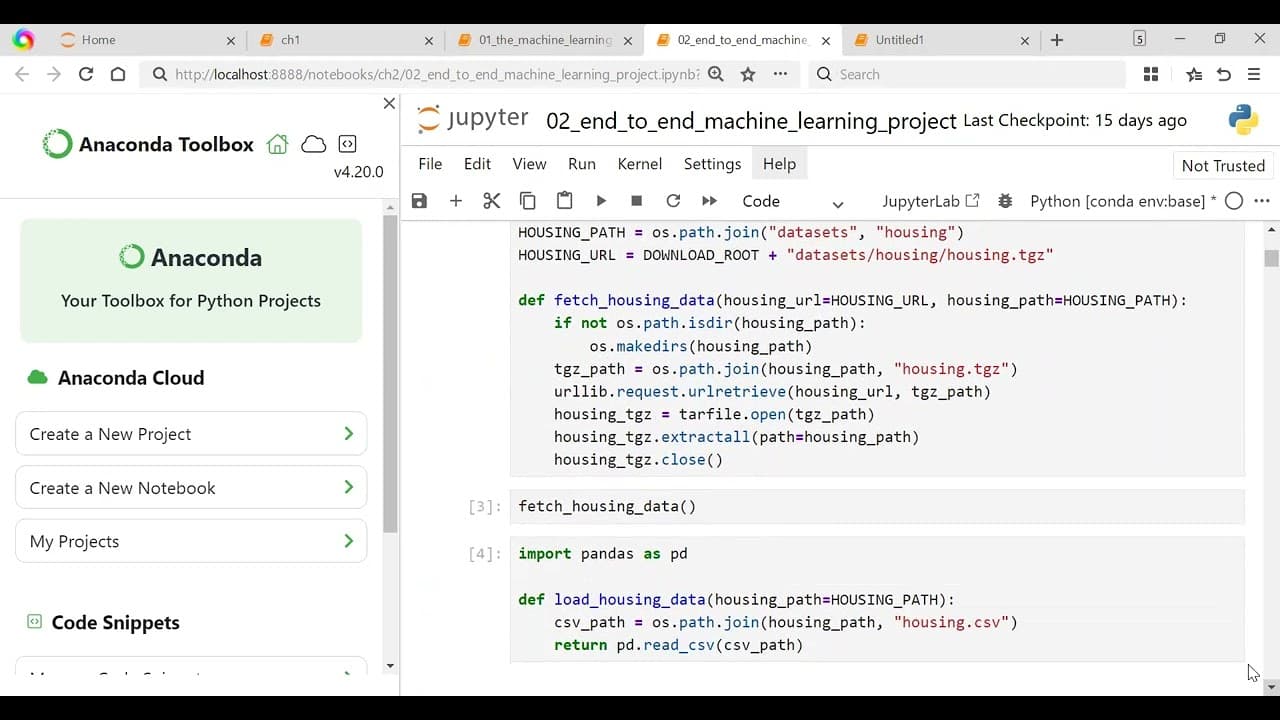Close the ch1 browser tab
Image resolution: width=1280 pixels, height=720 pixels.
click(x=429, y=40)
